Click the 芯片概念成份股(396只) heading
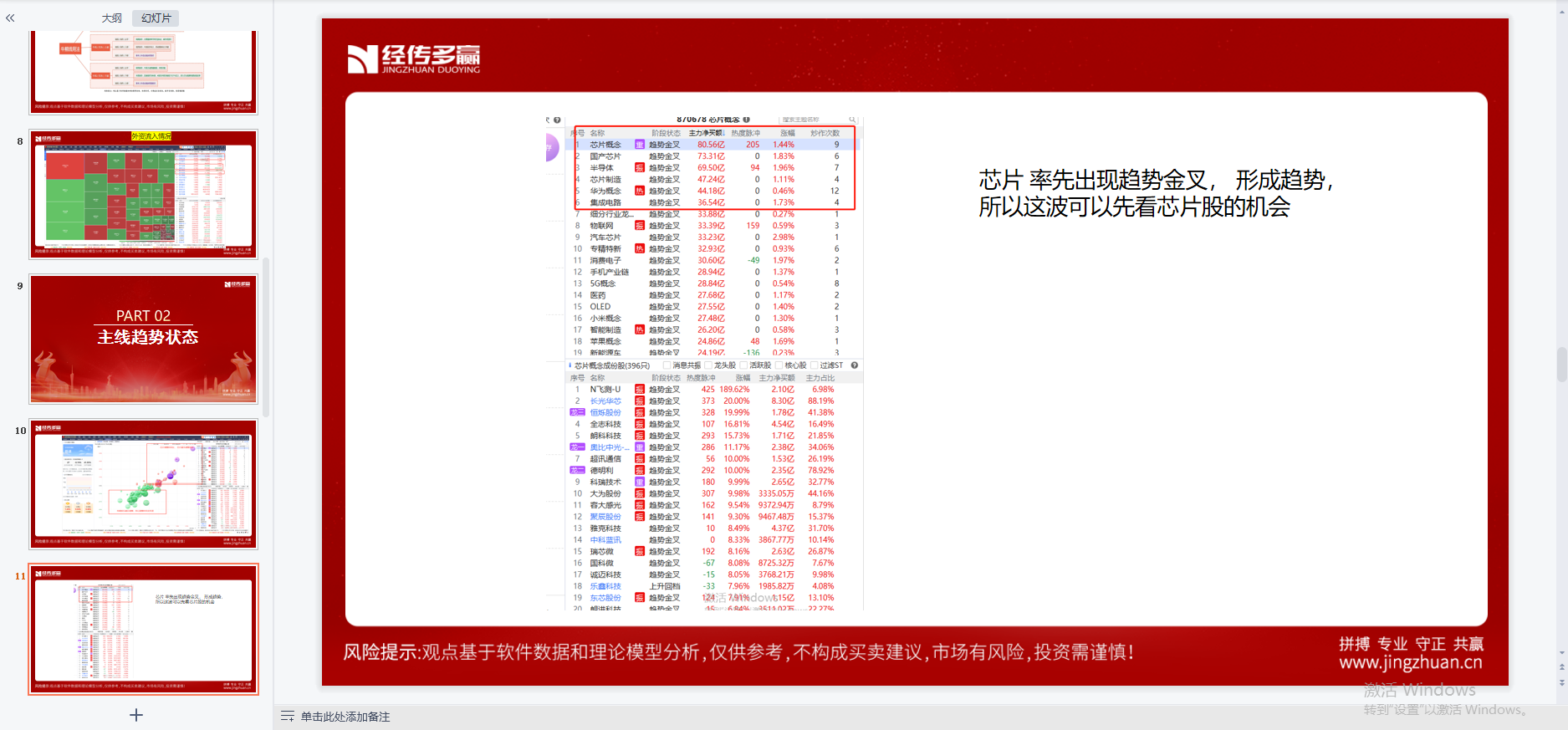1568x730 pixels. point(612,365)
